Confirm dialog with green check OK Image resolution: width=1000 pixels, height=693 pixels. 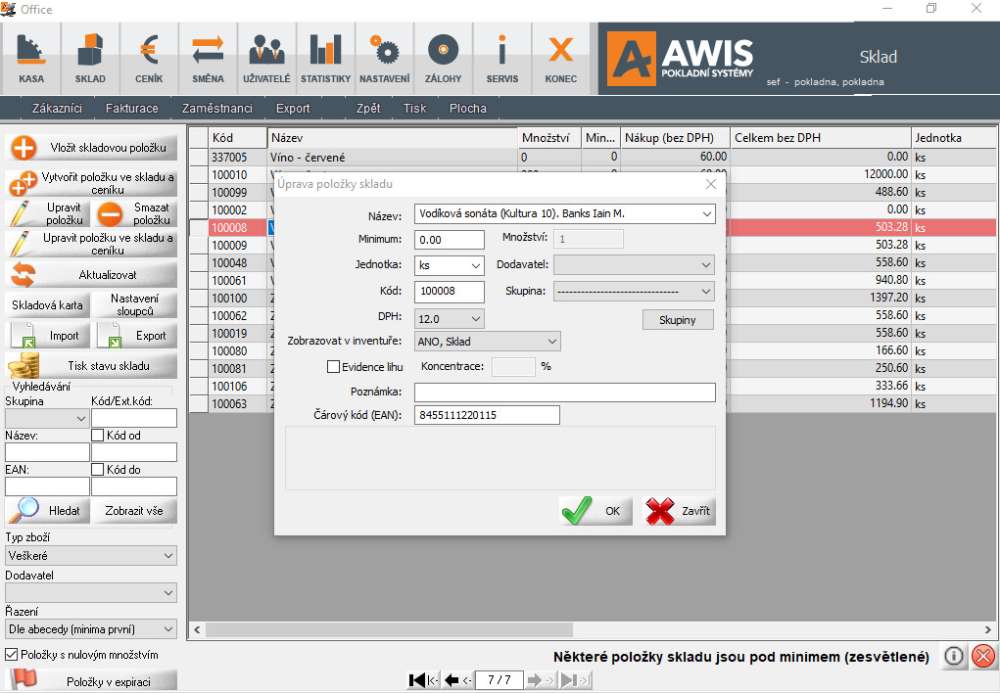tap(596, 511)
